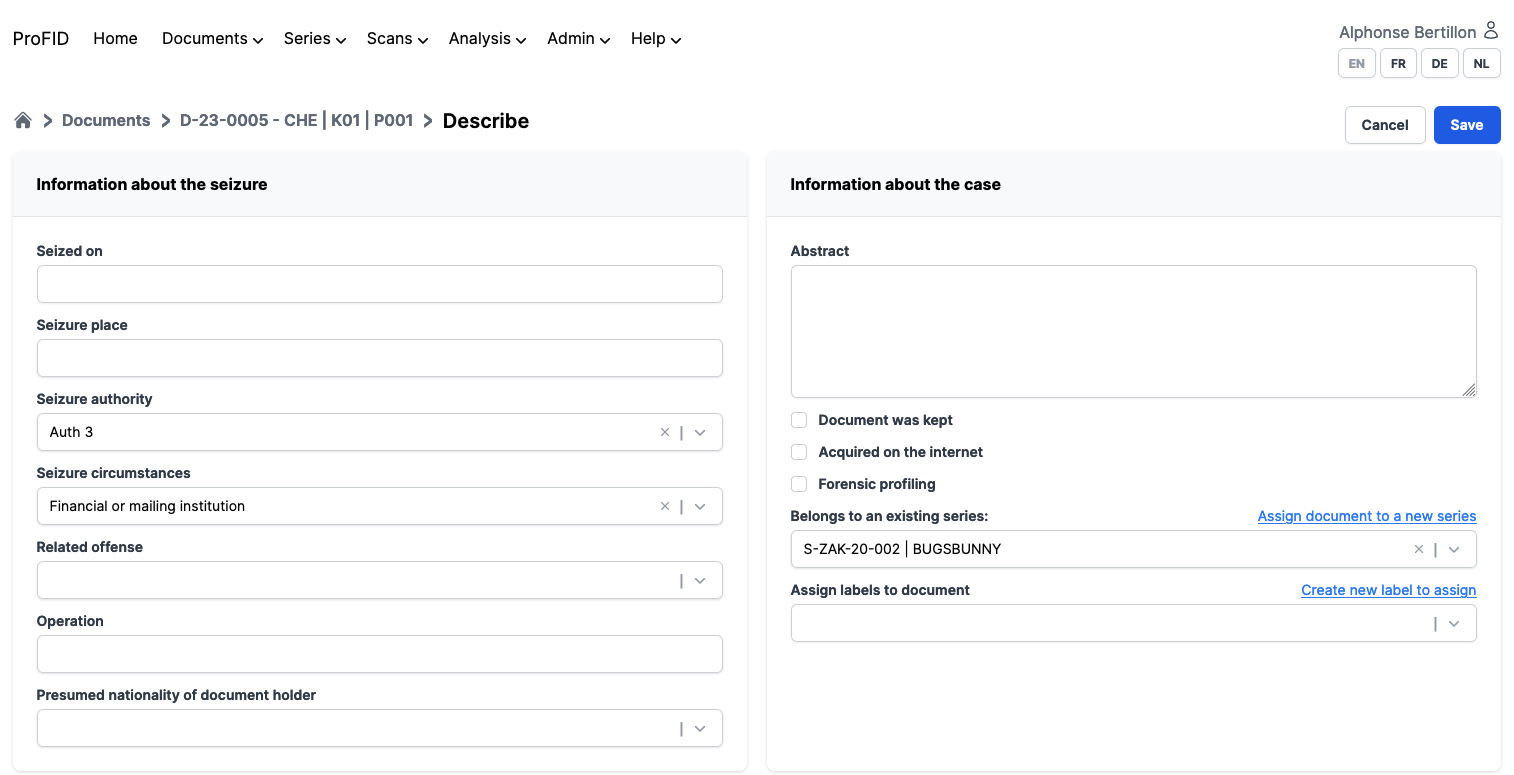Image resolution: width=1514 pixels, height=775 pixels.
Task: Open the Assign labels to document dropdown
Action: [x=1454, y=624]
